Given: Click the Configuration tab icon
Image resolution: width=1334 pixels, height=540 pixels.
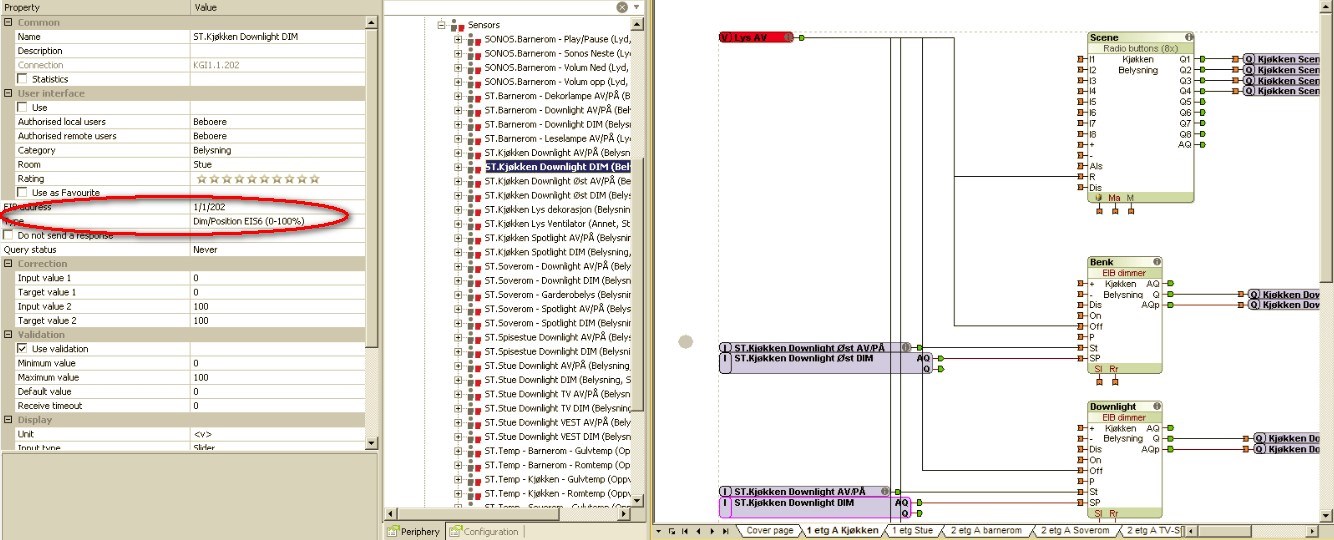Looking at the screenshot, I should coord(456,532).
